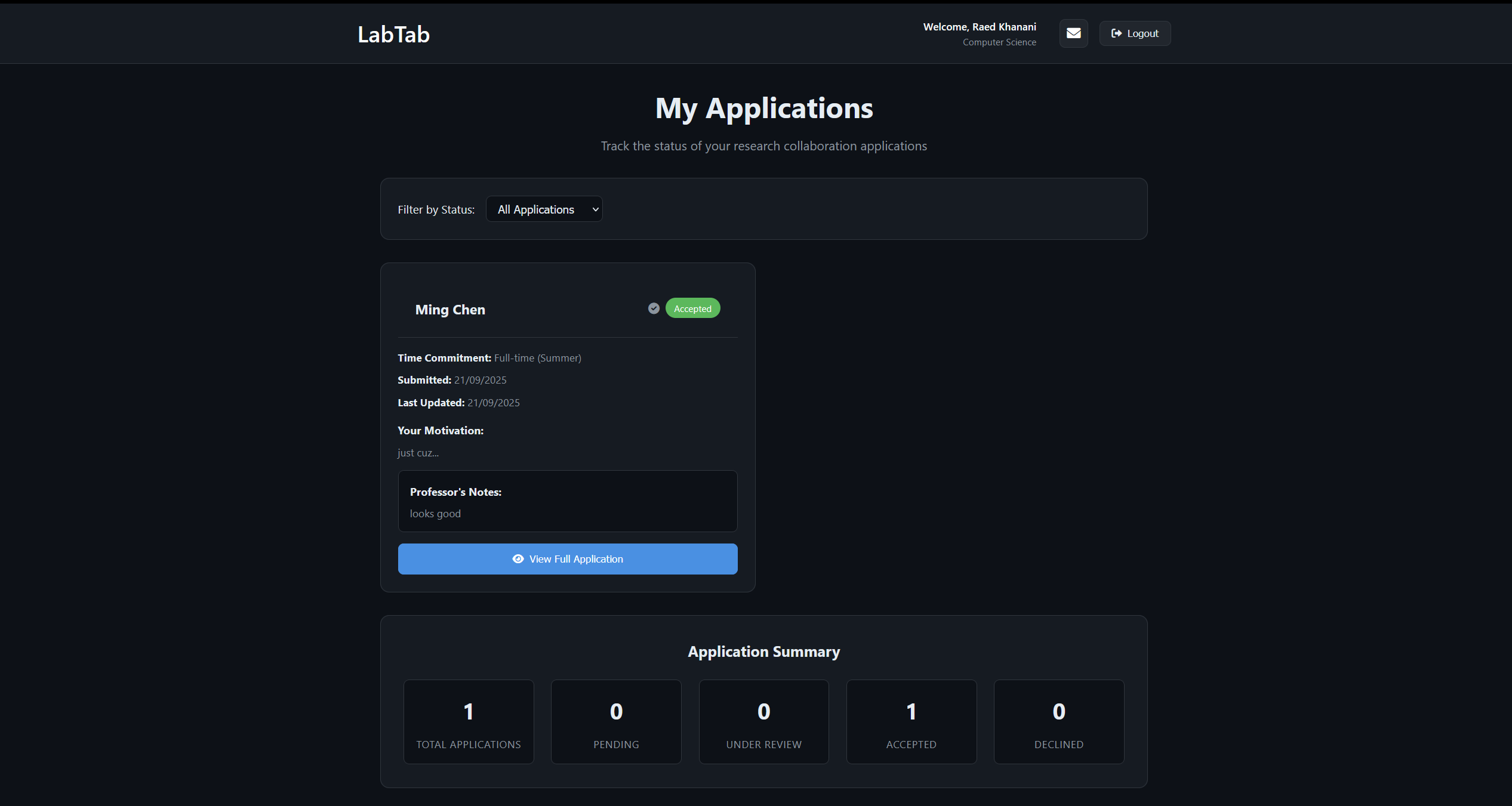This screenshot has height=806, width=1512.
Task: Click the Ming Chen professor name
Action: 450,310
